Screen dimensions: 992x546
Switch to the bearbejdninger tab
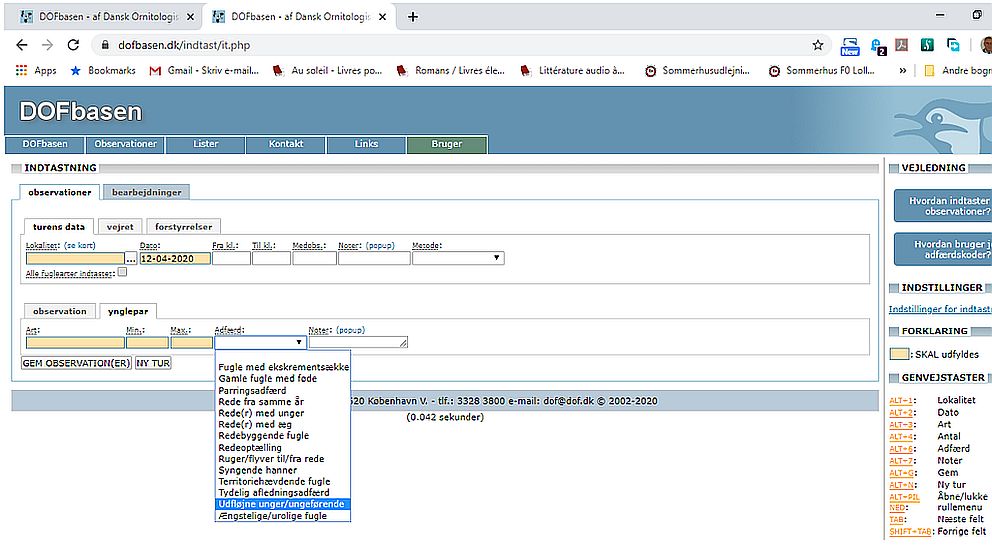(x=147, y=192)
